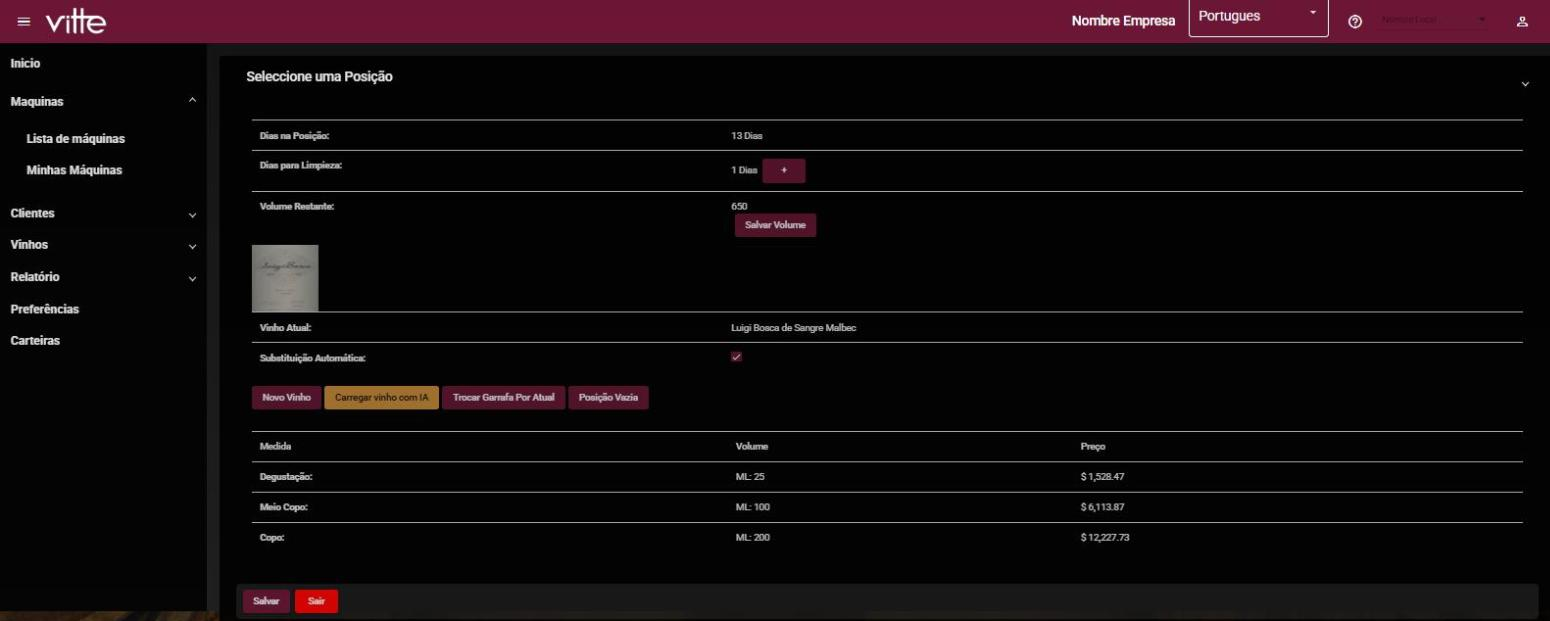This screenshot has width=1550, height=621.
Task: Click the Volume Restante value 650
Action: tap(740, 206)
